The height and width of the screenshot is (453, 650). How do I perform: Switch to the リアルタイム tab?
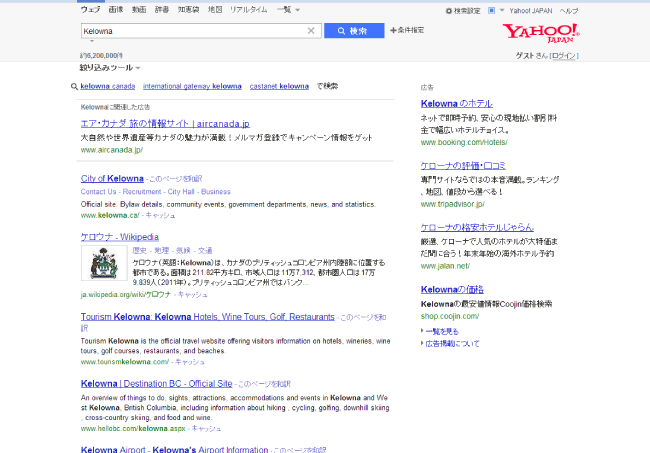click(249, 10)
